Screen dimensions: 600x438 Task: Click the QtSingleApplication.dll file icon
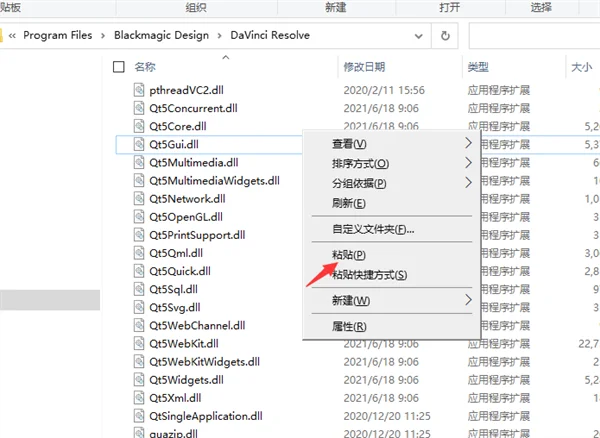point(139,416)
